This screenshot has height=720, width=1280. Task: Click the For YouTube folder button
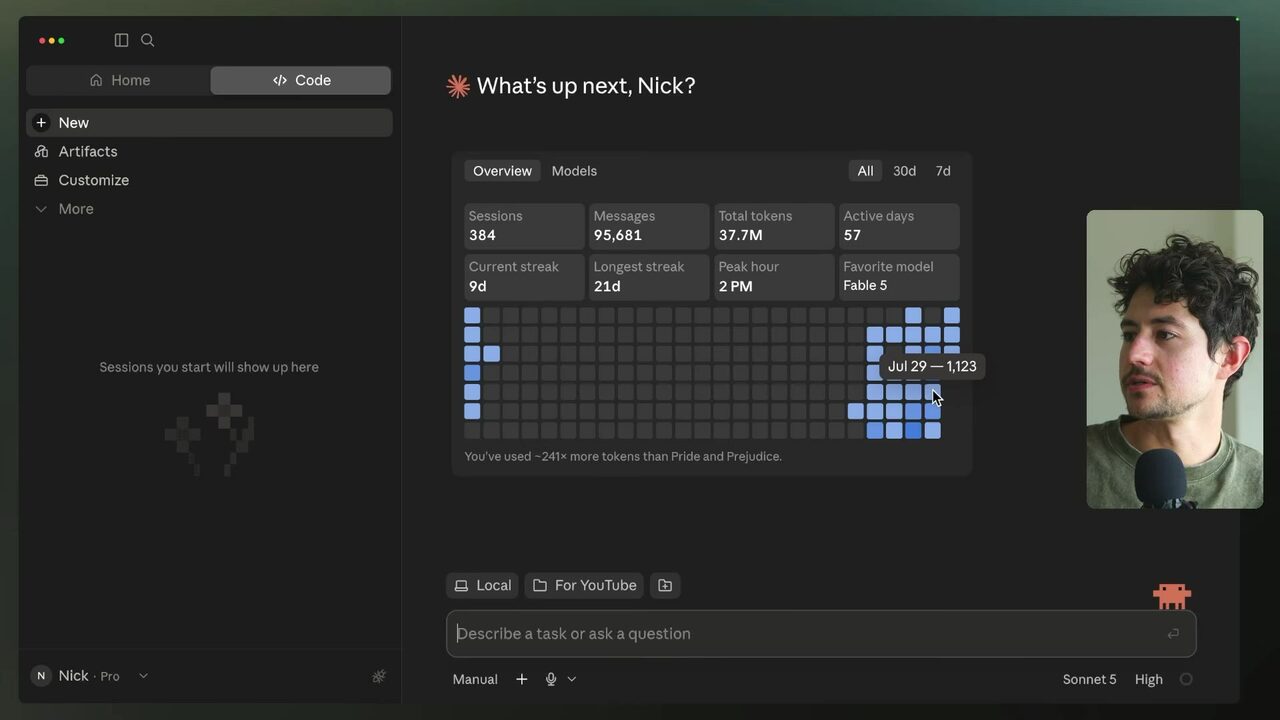click(x=584, y=585)
